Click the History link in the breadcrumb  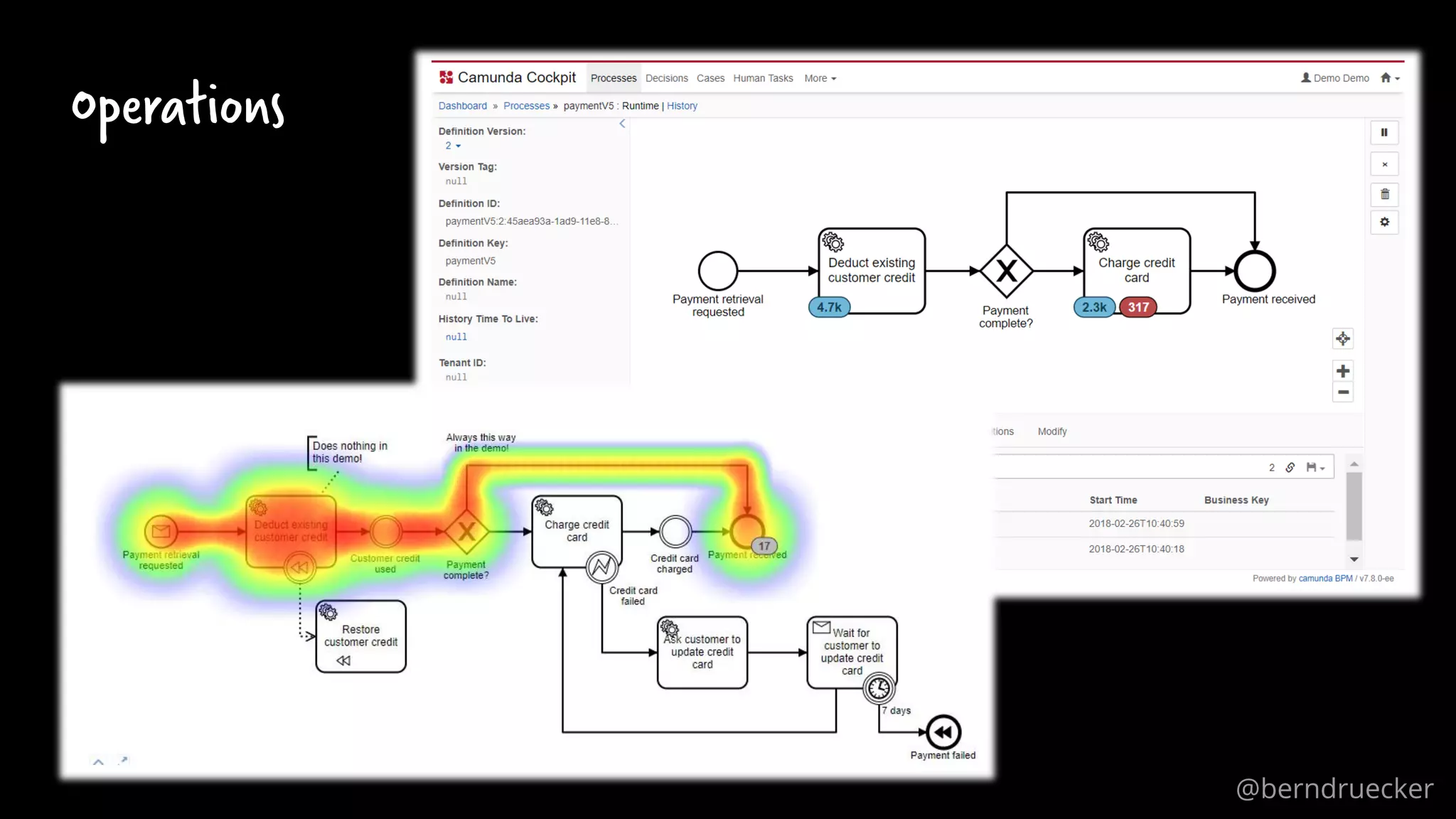pos(682,106)
